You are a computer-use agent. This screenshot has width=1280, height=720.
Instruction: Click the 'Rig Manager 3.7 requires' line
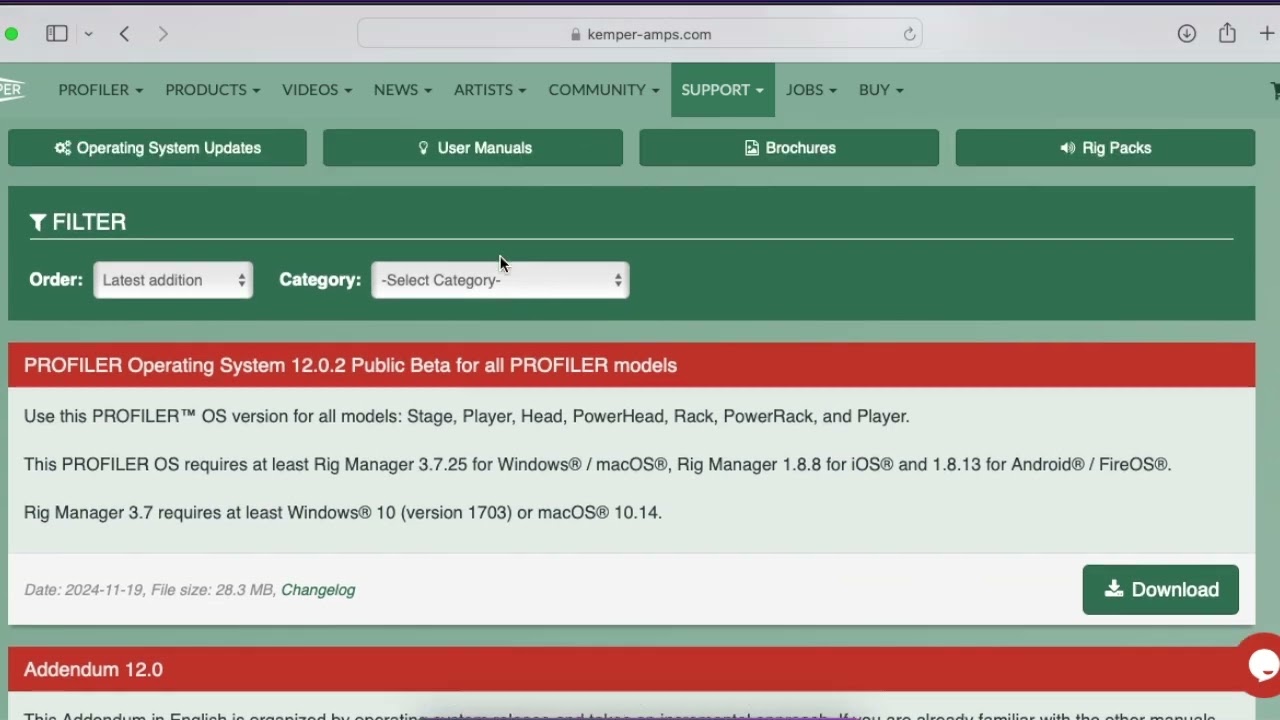[x=343, y=513]
